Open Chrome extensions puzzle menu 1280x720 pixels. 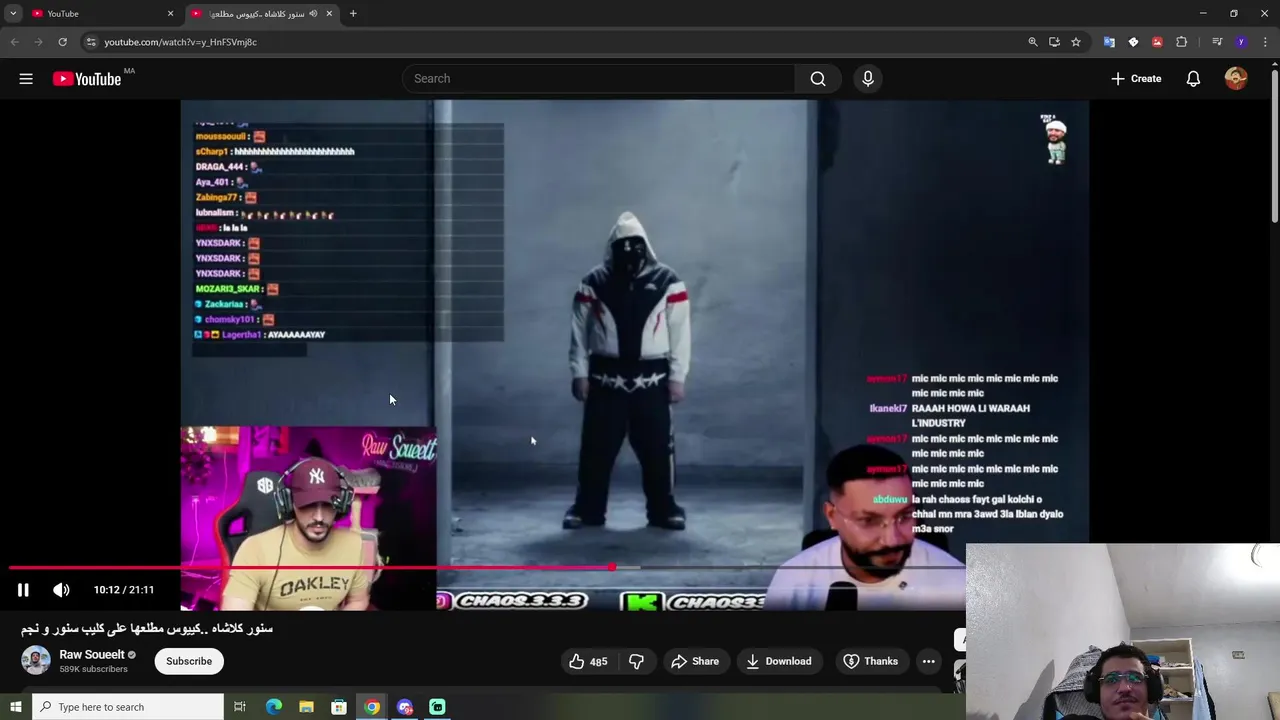click(x=1181, y=42)
